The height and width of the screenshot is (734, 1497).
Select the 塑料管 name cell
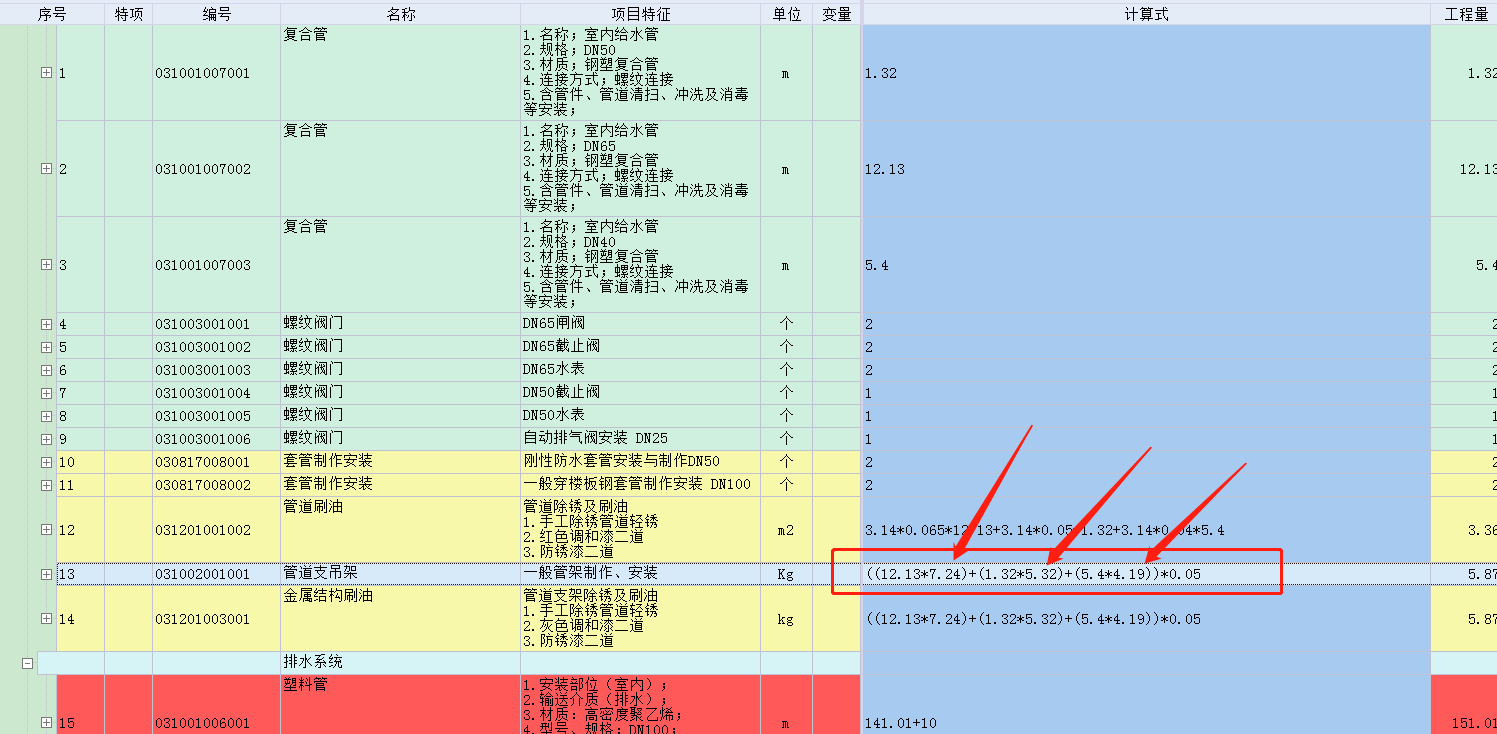[x=400, y=705]
